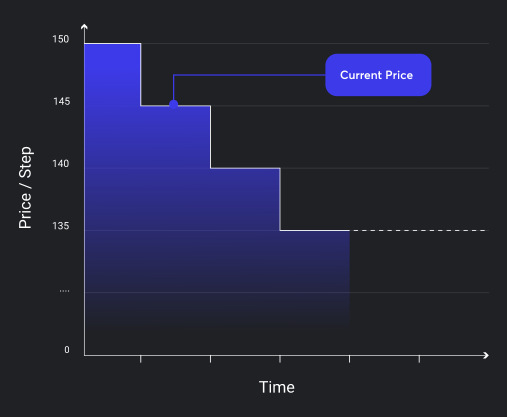Click the connector line to Current Price
Screen dimensions: 507x417
tap(249, 75)
